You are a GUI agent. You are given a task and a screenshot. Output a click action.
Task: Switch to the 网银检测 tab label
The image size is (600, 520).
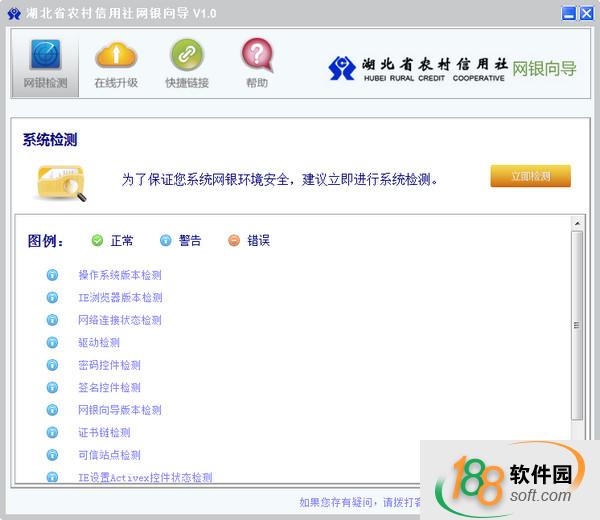click(46, 83)
